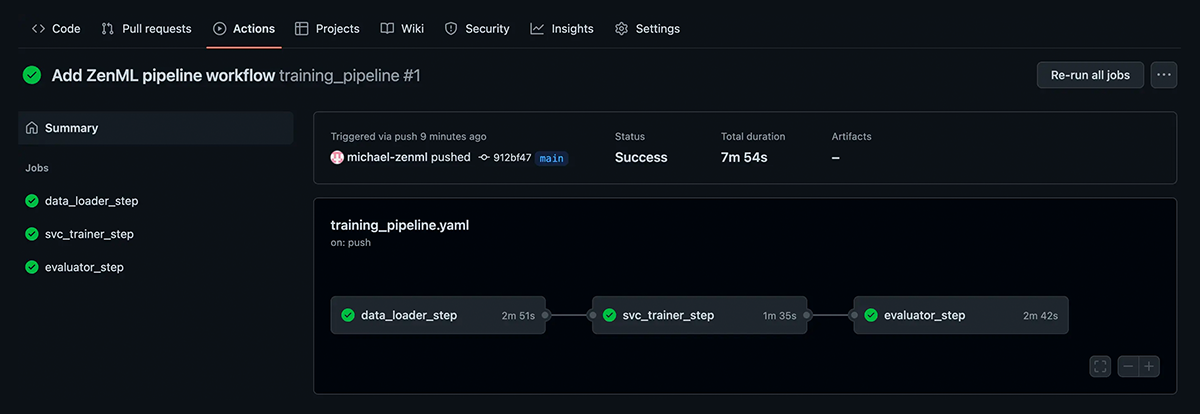
Task: View the Insights tab
Action: 562,29
